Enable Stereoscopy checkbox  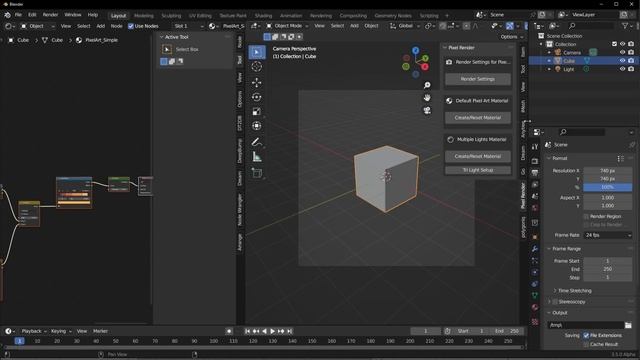click(x=555, y=302)
